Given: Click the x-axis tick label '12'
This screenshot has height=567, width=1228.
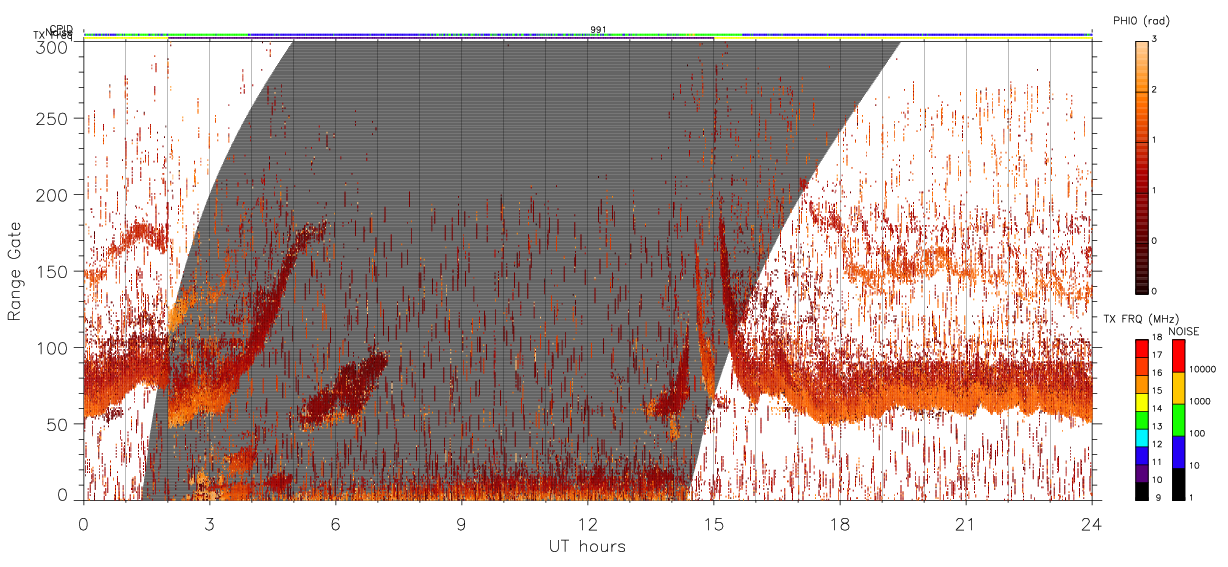Looking at the screenshot, I should (588, 523).
